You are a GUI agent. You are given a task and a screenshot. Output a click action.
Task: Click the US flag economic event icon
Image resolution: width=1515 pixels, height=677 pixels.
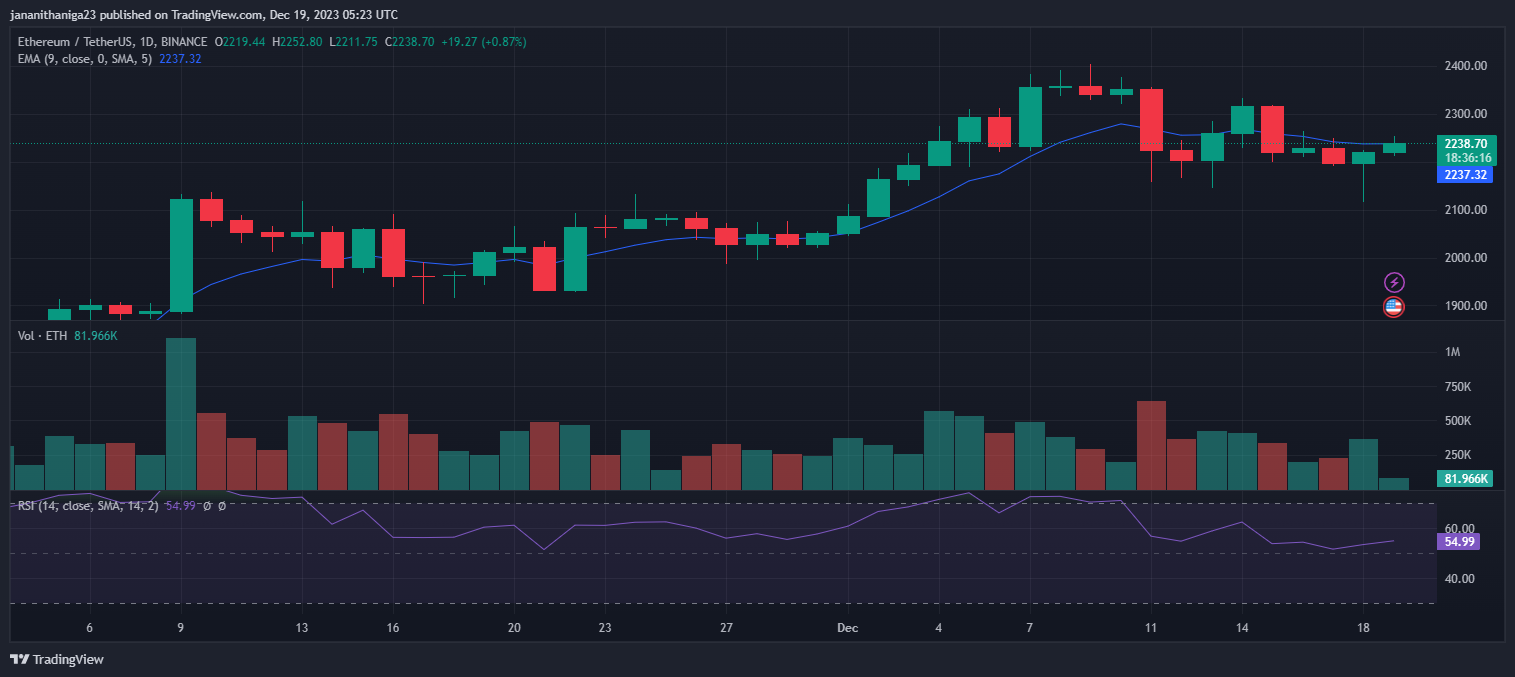click(x=1393, y=307)
